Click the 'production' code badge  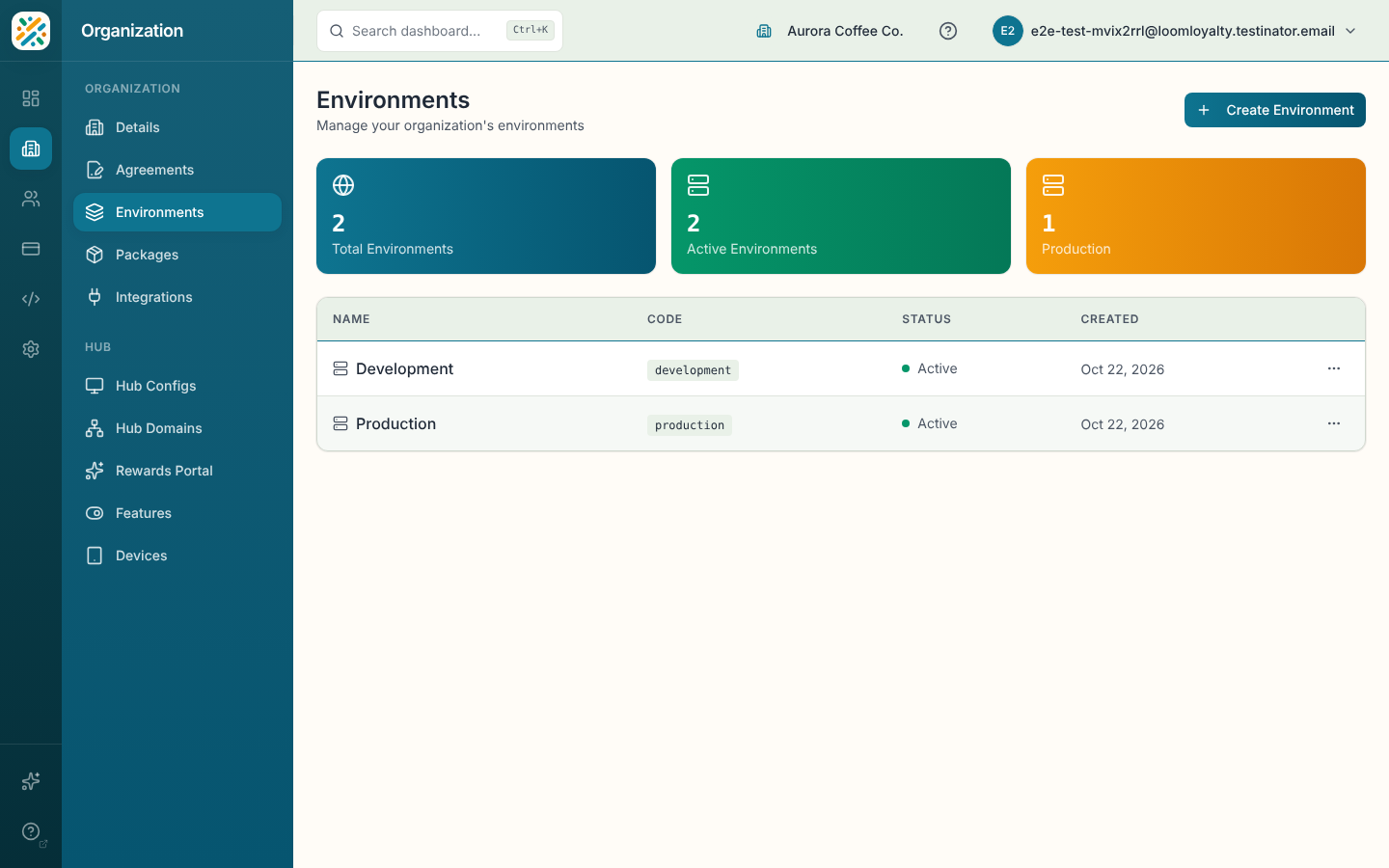coord(690,425)
